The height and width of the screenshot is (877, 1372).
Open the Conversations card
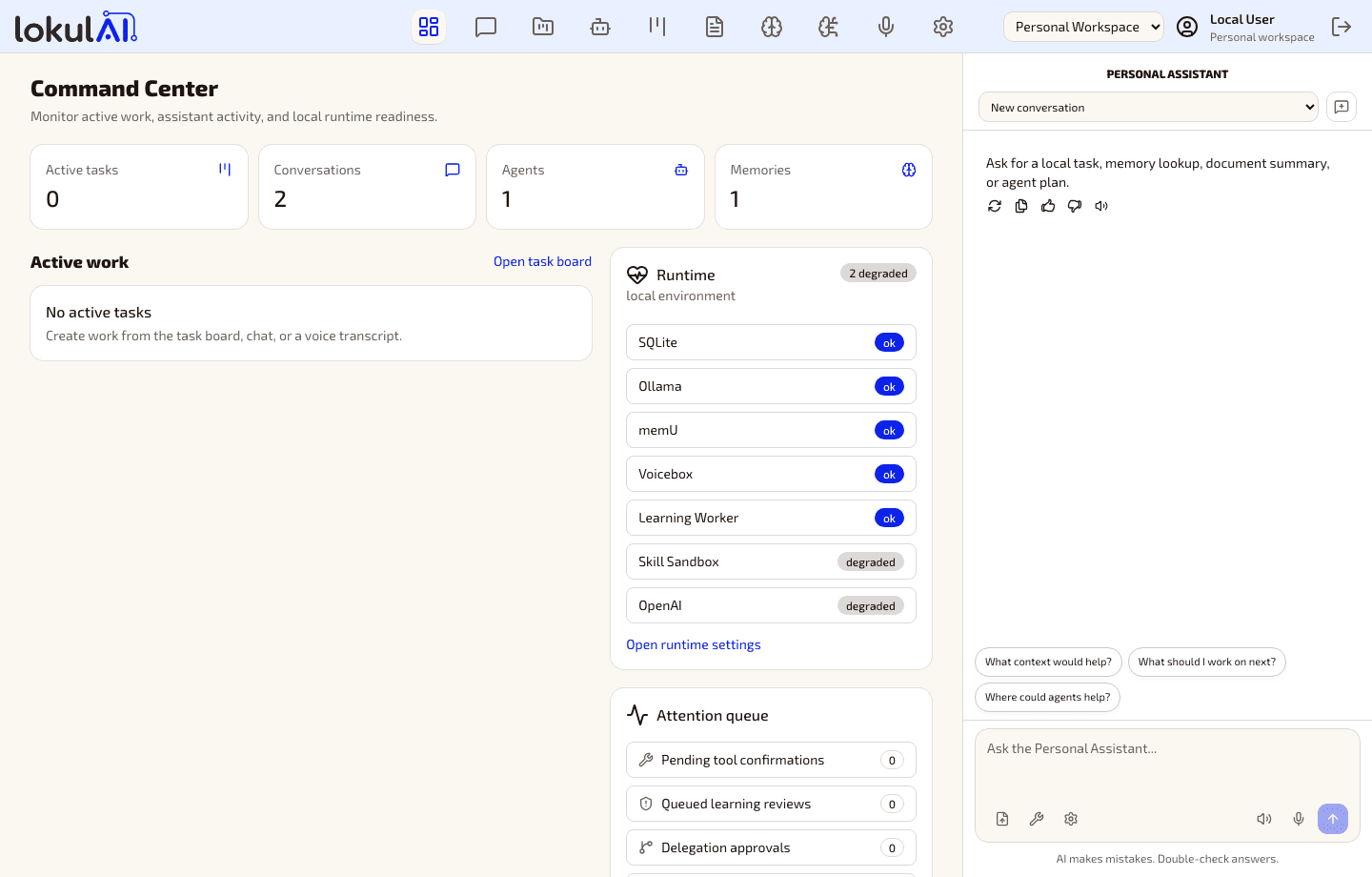(367, 187)
